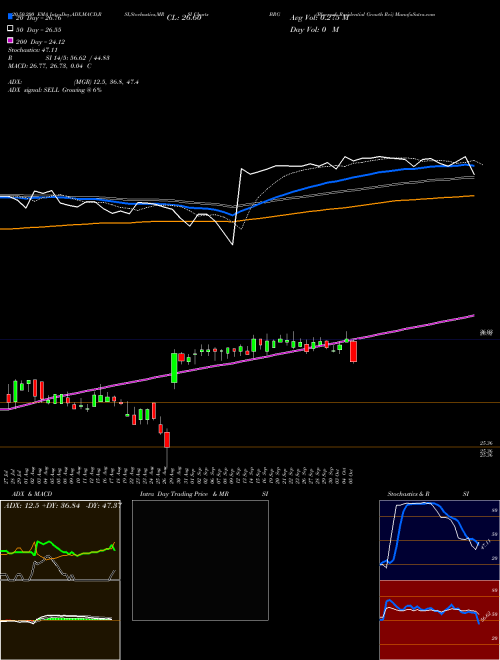Click the 'Avg Vol: 0.275 M' label
Screen dimensions: 500x660
pyautogui.click(x=319, y=18)
